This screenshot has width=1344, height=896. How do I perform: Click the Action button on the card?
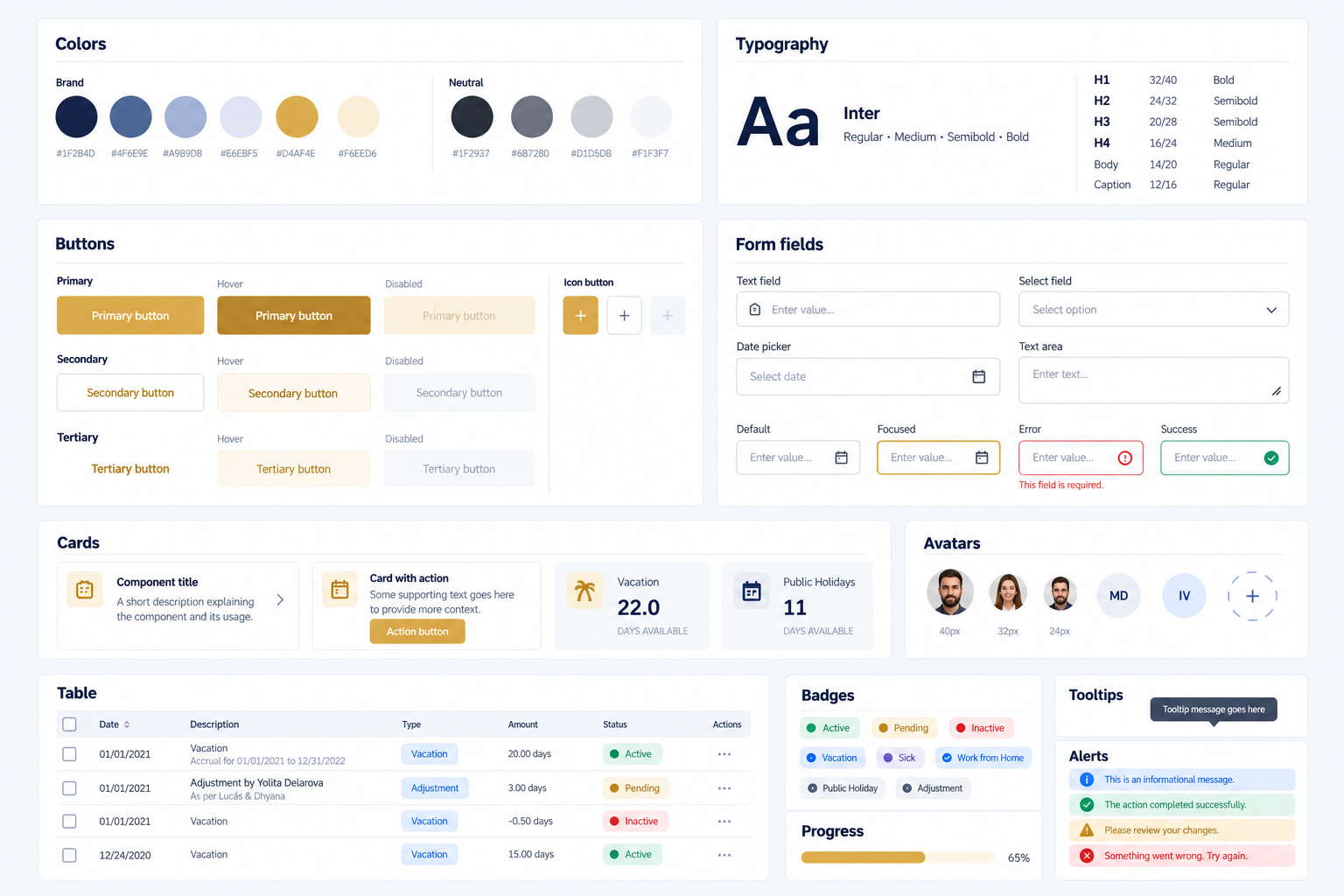417,632
